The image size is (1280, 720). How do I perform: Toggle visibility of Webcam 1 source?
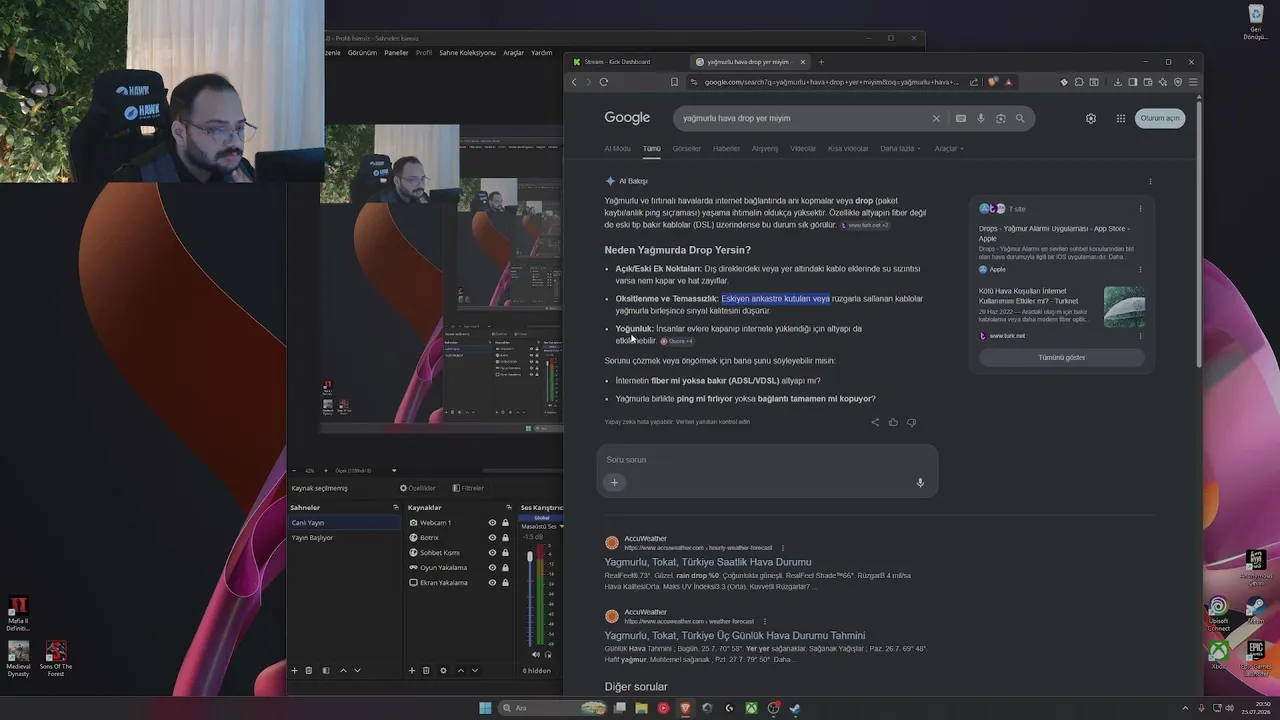click(492, 523)
